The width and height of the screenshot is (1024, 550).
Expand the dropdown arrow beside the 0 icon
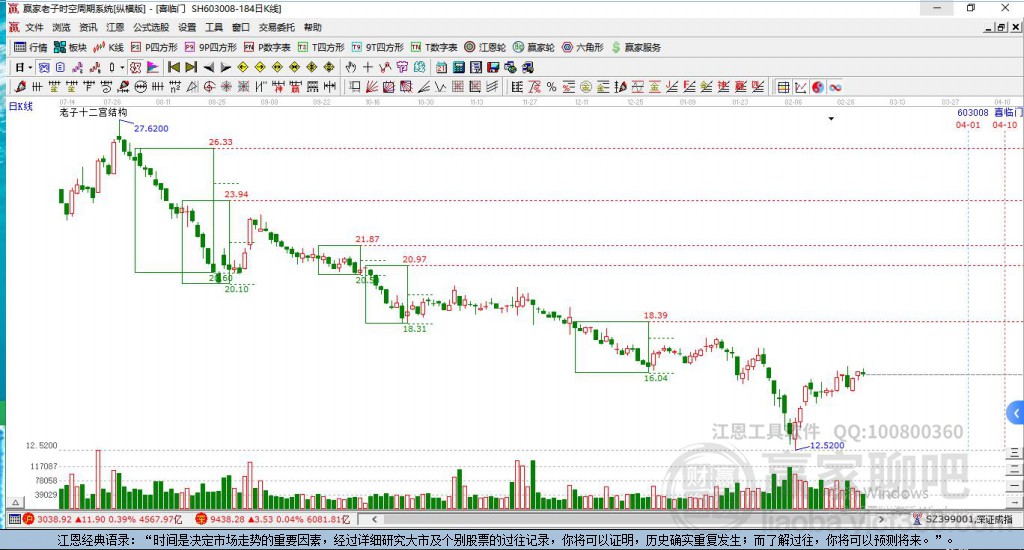click(122, 67)
